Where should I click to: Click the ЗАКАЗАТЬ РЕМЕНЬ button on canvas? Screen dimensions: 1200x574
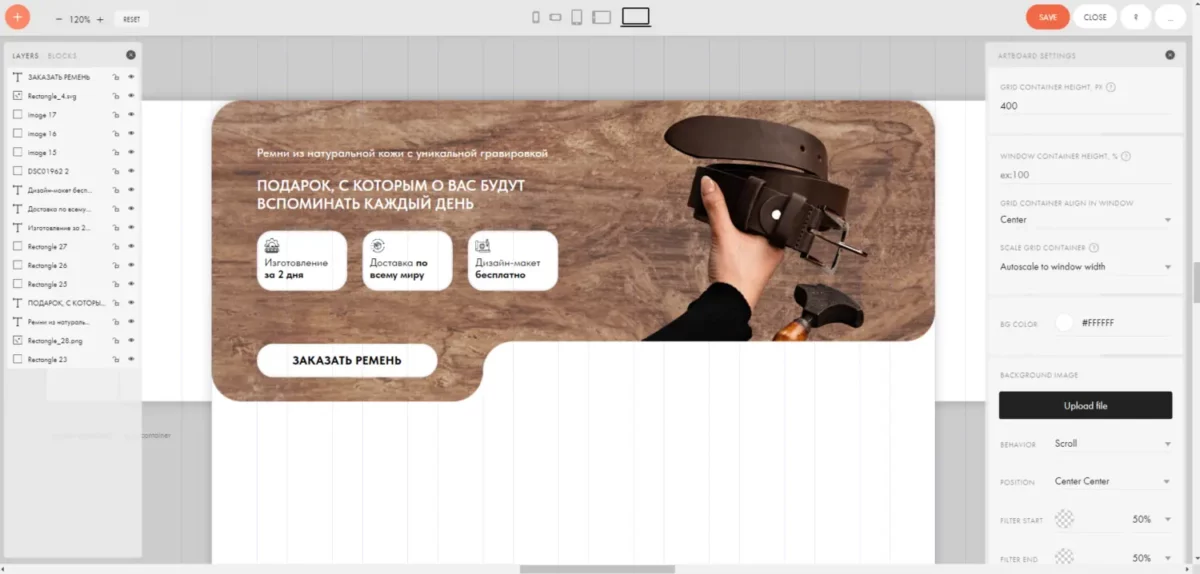pos(347,360)
